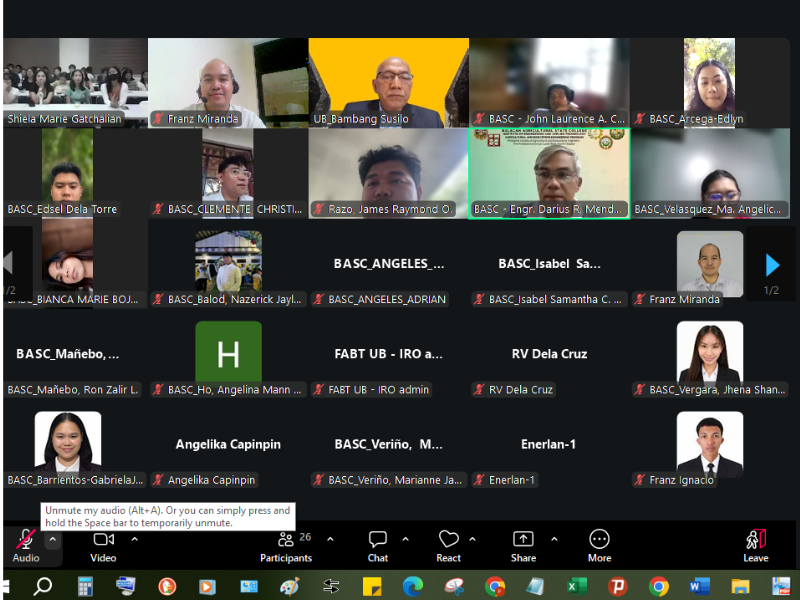Select the BASC_Velasquez video tile
The width and height of the screenshot is (800, 600).
tap(710, 173)
